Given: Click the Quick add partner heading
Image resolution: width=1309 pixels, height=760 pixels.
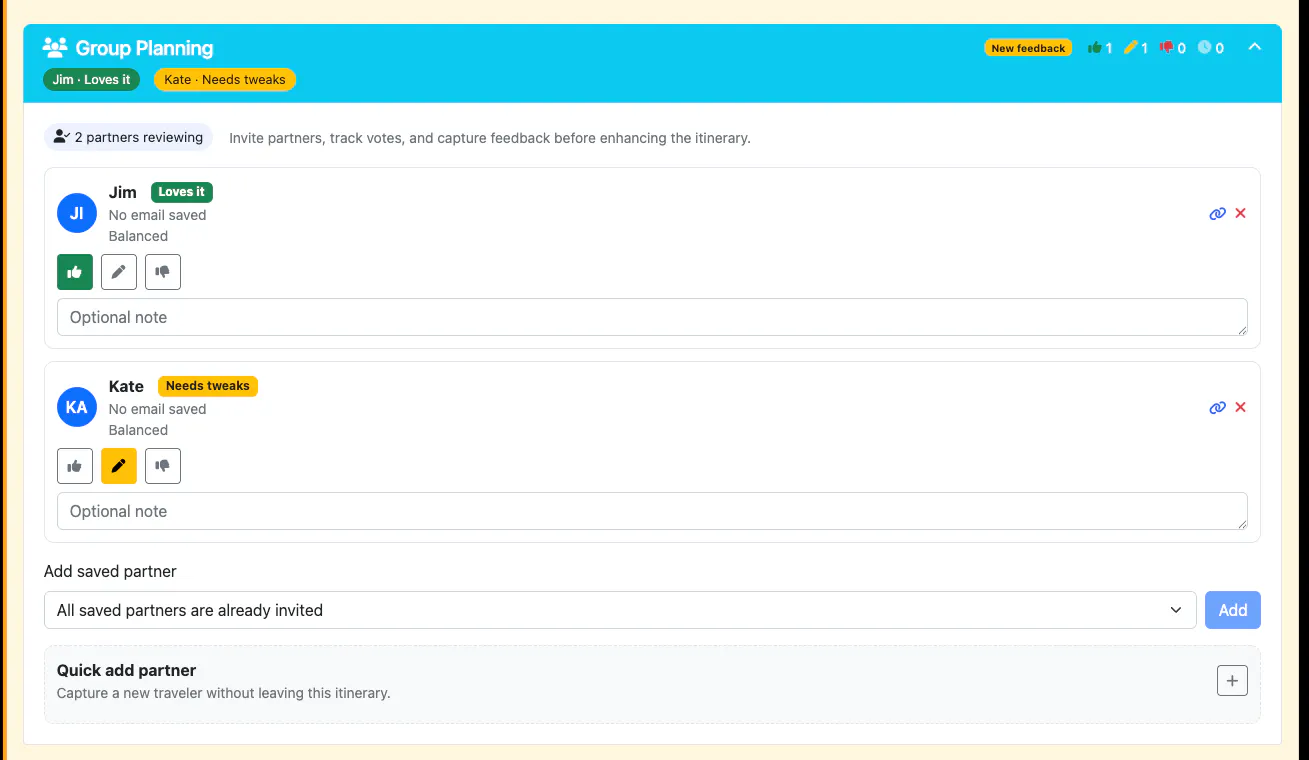Looking at the screenshot, I should [127, 670].
